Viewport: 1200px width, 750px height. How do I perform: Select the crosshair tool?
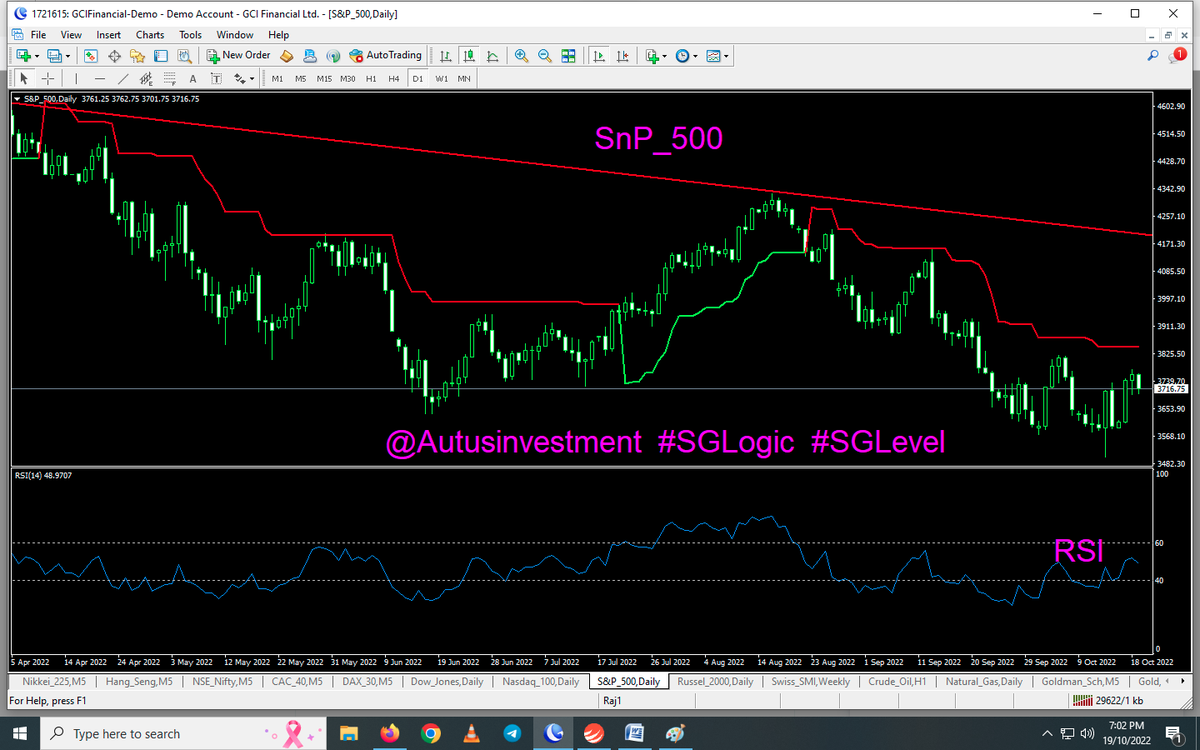click(47, 78)
